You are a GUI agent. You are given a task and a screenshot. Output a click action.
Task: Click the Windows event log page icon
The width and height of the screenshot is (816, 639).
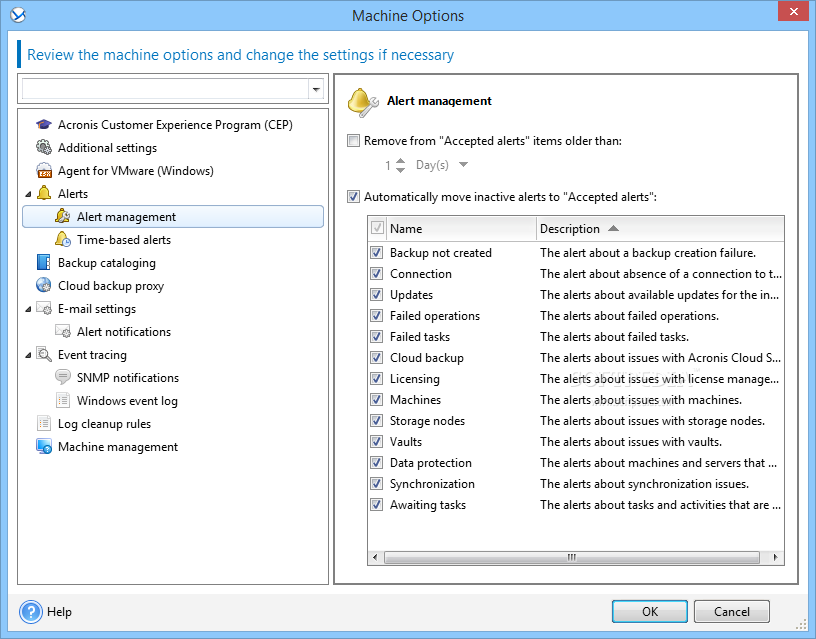[x=62, y=400]
